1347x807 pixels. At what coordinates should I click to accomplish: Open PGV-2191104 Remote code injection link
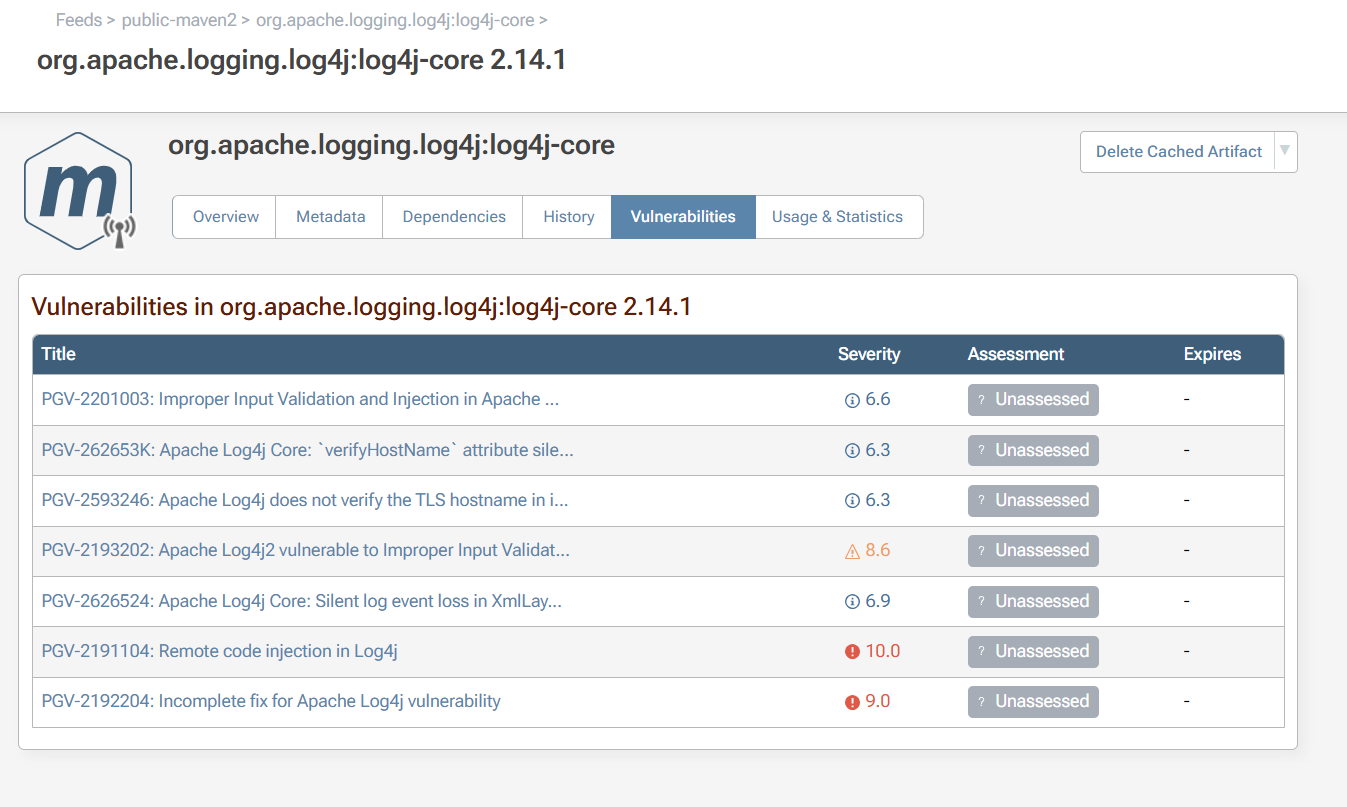(219, 652)
